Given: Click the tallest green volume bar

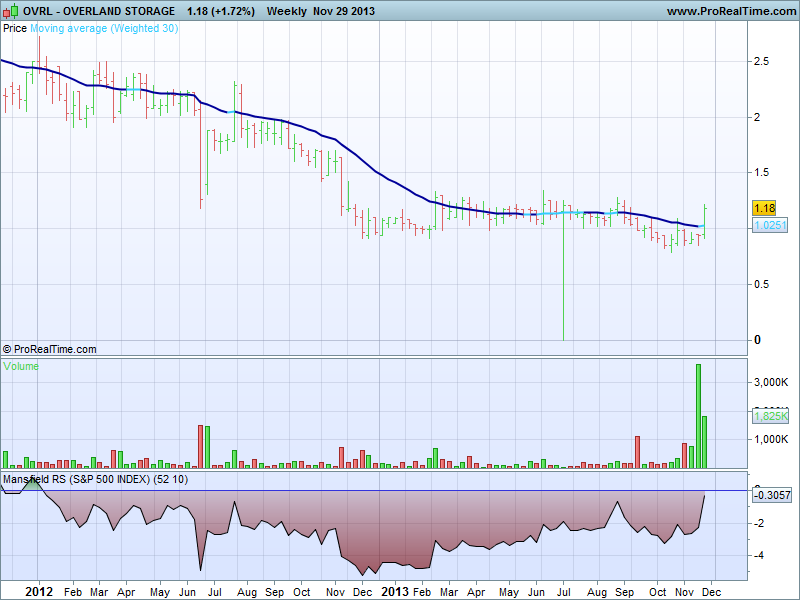Looking at the screenshot, I should [x=698, y=416].
